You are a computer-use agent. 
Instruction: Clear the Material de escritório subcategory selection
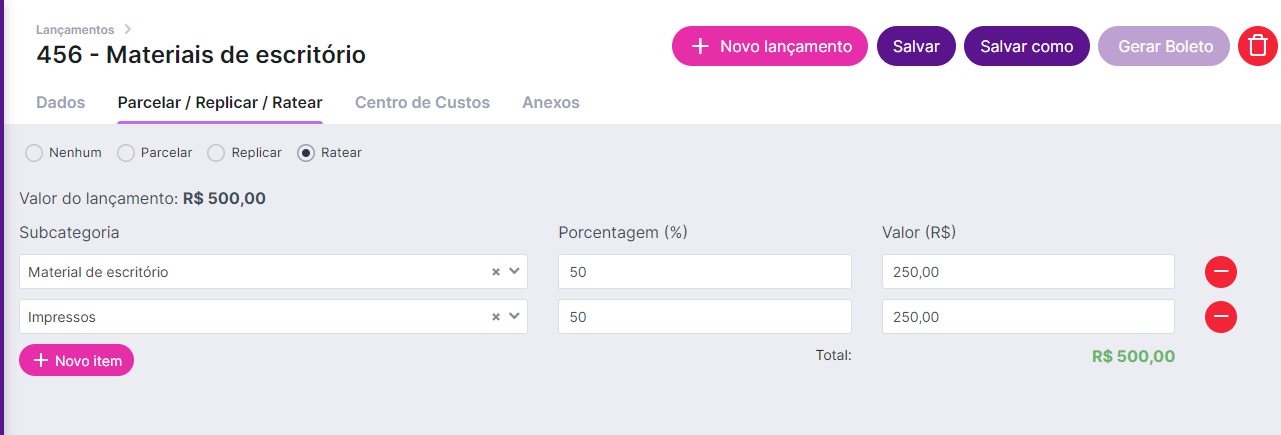pos(496,272)
